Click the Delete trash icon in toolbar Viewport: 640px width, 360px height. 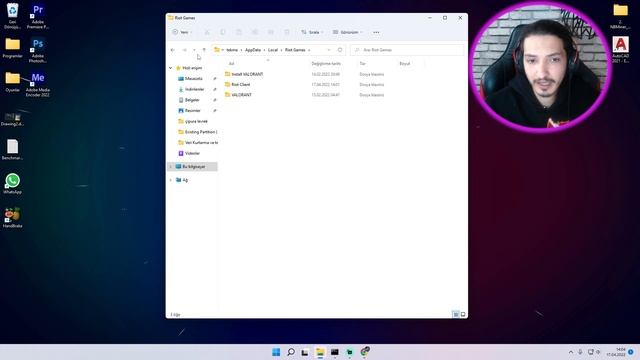(287, 32)
